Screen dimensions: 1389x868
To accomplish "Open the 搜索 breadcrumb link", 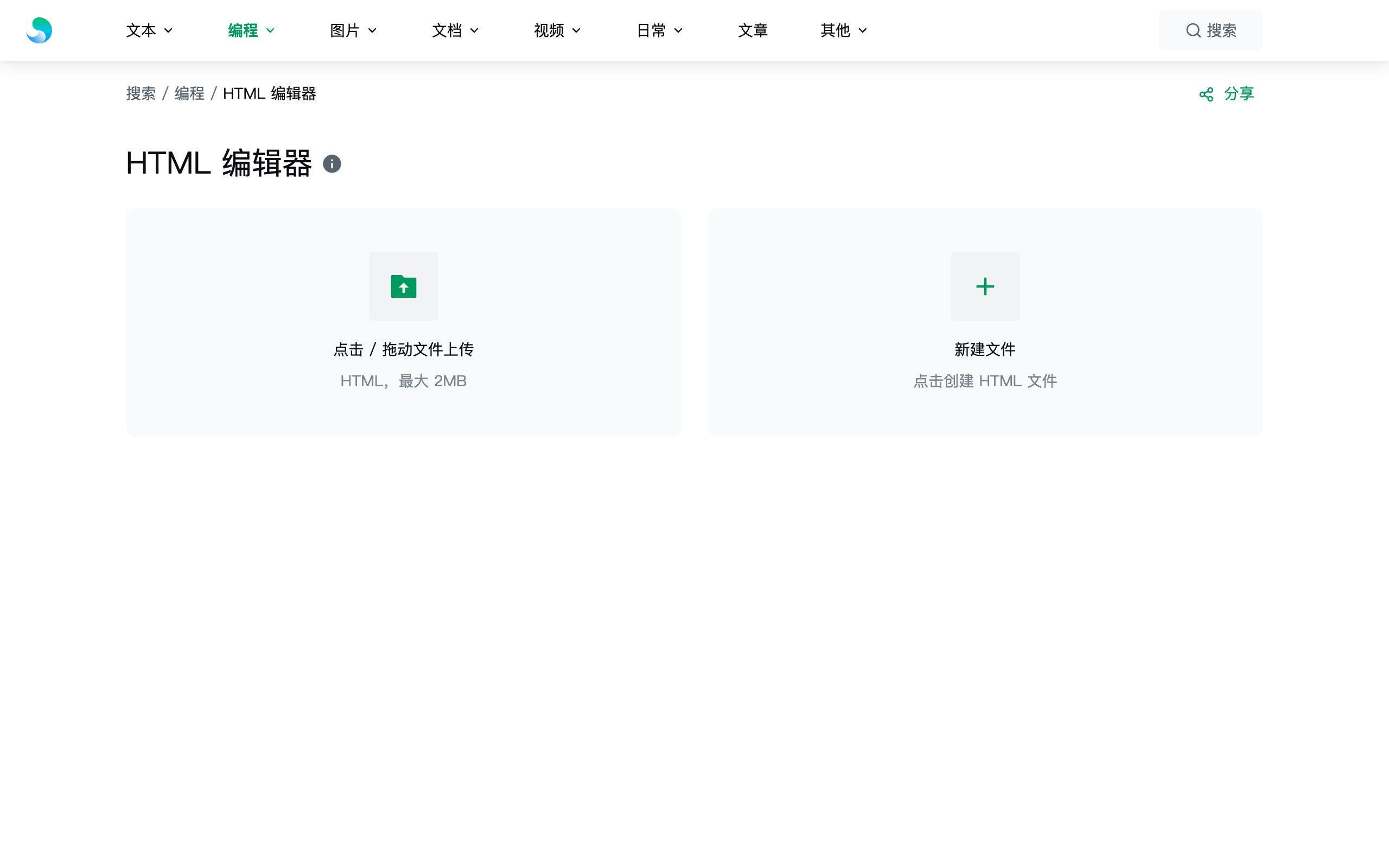I will (x=141, y=93).
